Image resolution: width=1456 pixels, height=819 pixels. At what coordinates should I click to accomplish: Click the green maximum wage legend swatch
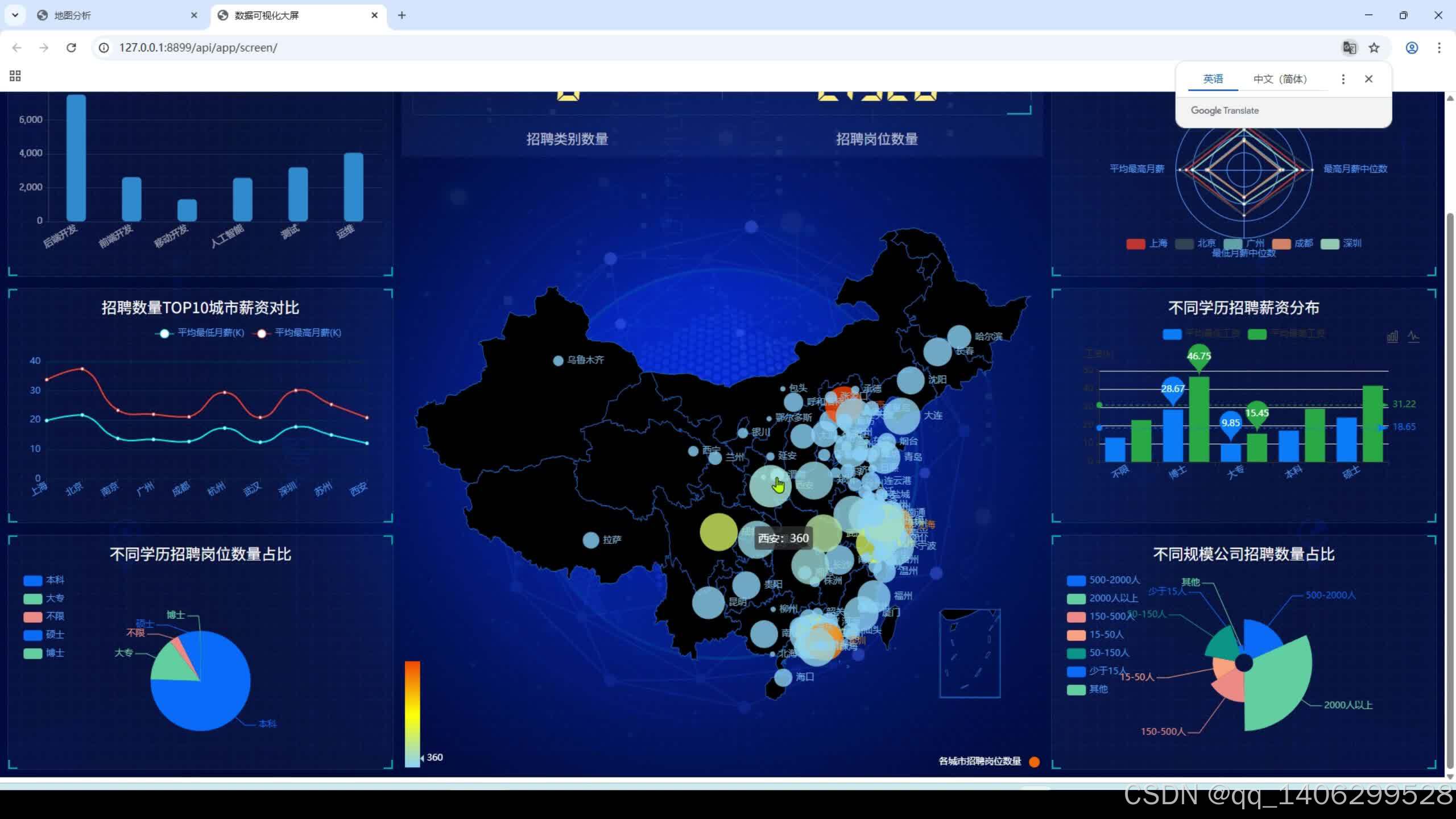click(1257, 334)
